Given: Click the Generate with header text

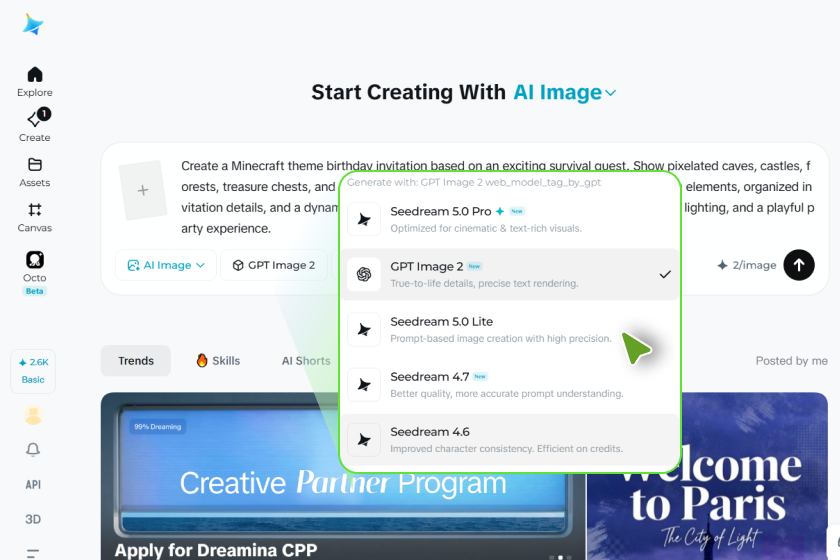Looking at the screenshot, I should point(474,182).
